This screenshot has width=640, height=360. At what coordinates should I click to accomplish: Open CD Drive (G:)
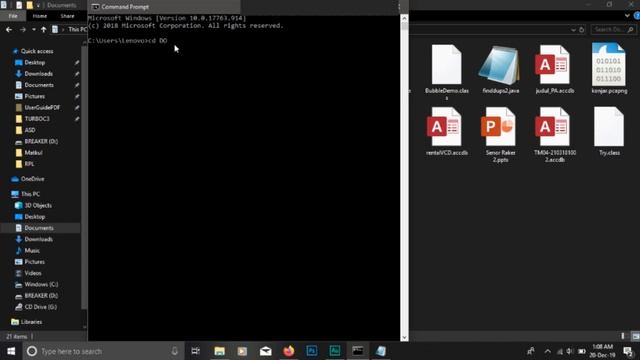coord(40,307)
